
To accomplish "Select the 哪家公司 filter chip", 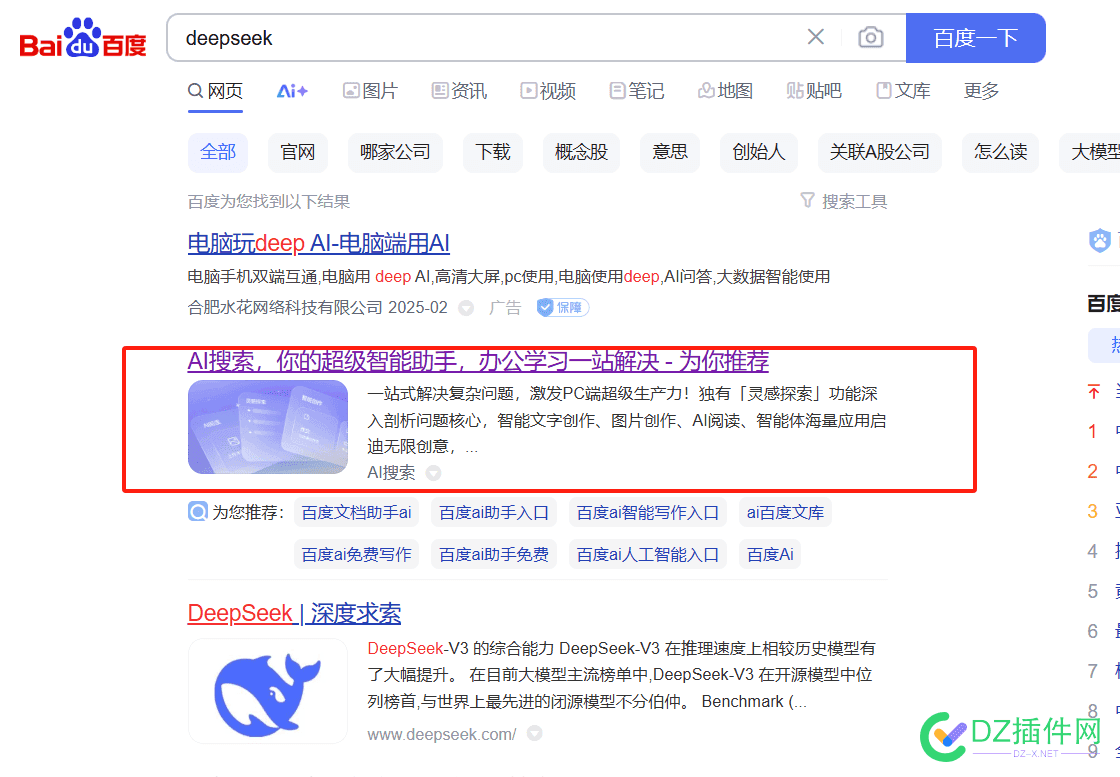I will coord(396,152).
